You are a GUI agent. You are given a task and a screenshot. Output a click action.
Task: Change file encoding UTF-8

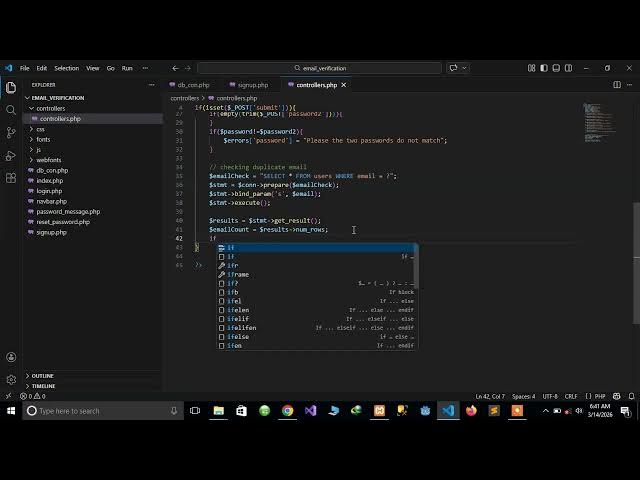click(x=550, y=396)
